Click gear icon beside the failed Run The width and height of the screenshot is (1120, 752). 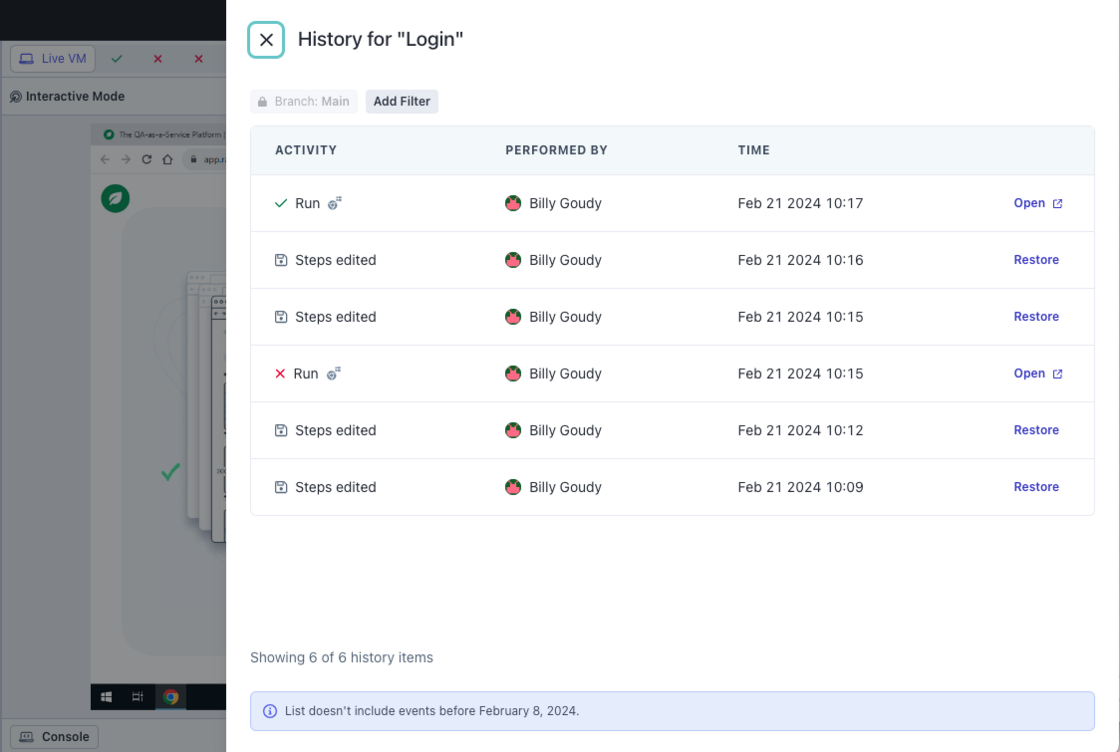pos(333,373)
